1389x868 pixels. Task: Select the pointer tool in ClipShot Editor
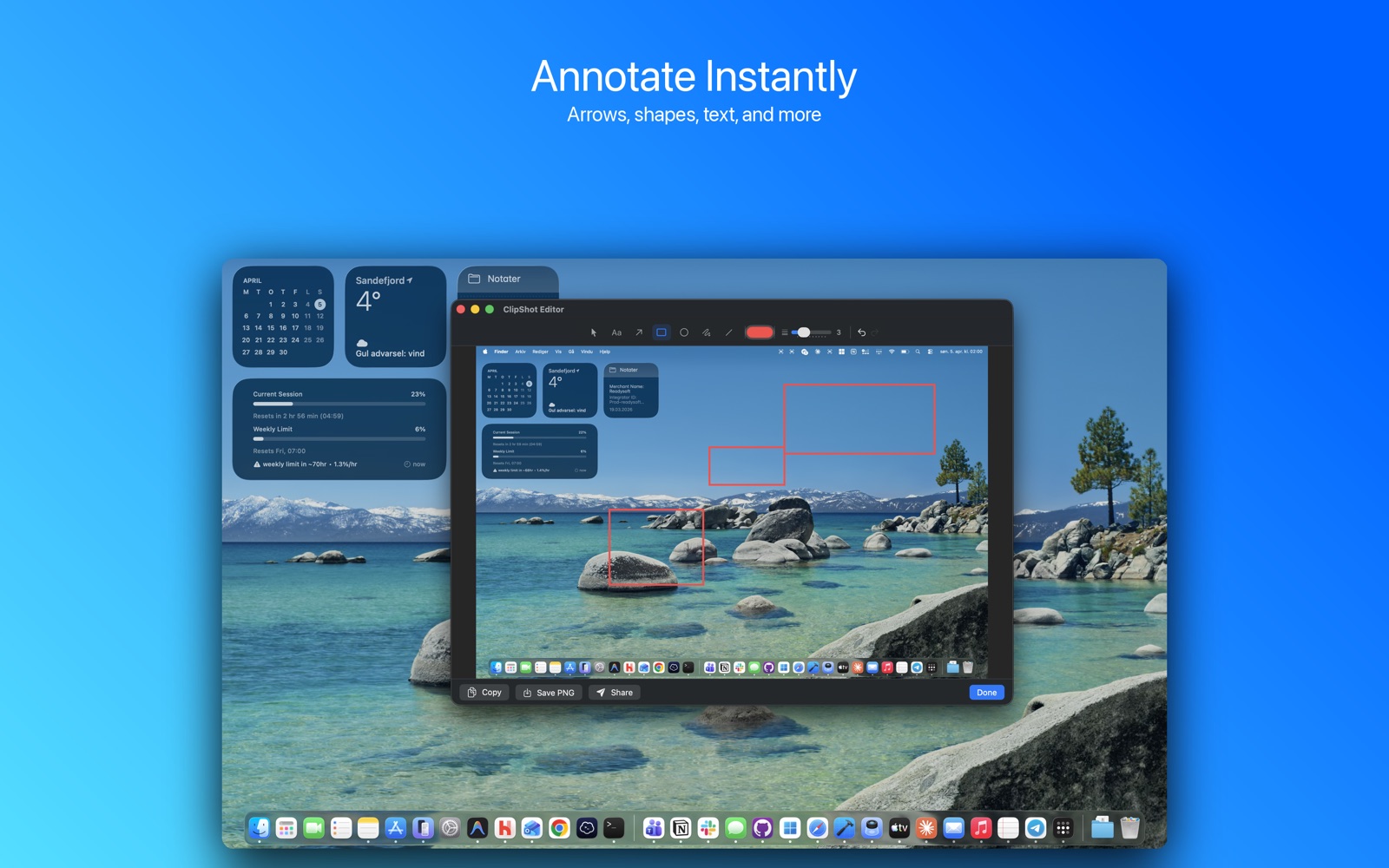(x=594, y=332)
